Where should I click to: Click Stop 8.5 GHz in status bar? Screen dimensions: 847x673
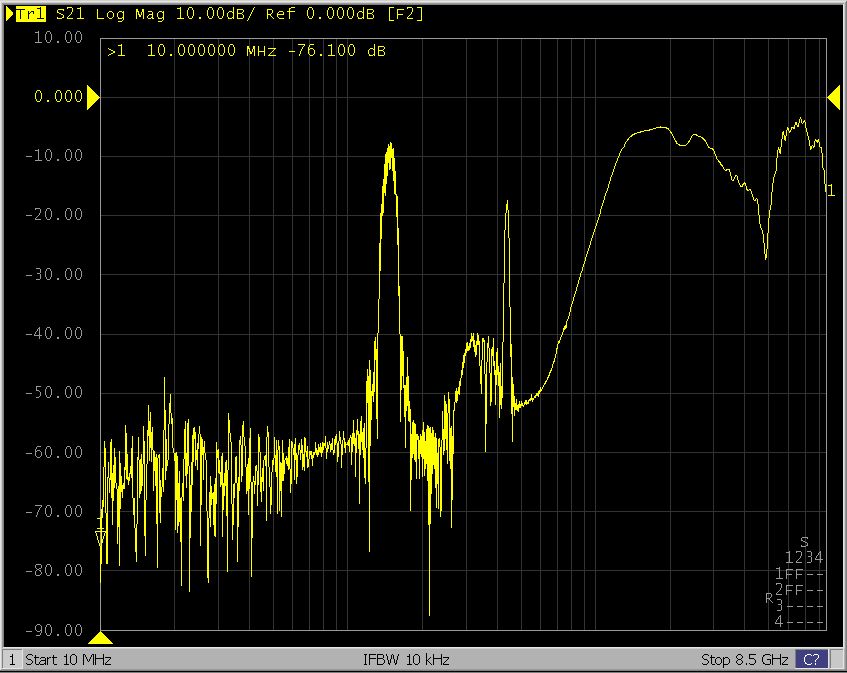tap(746, 660)
